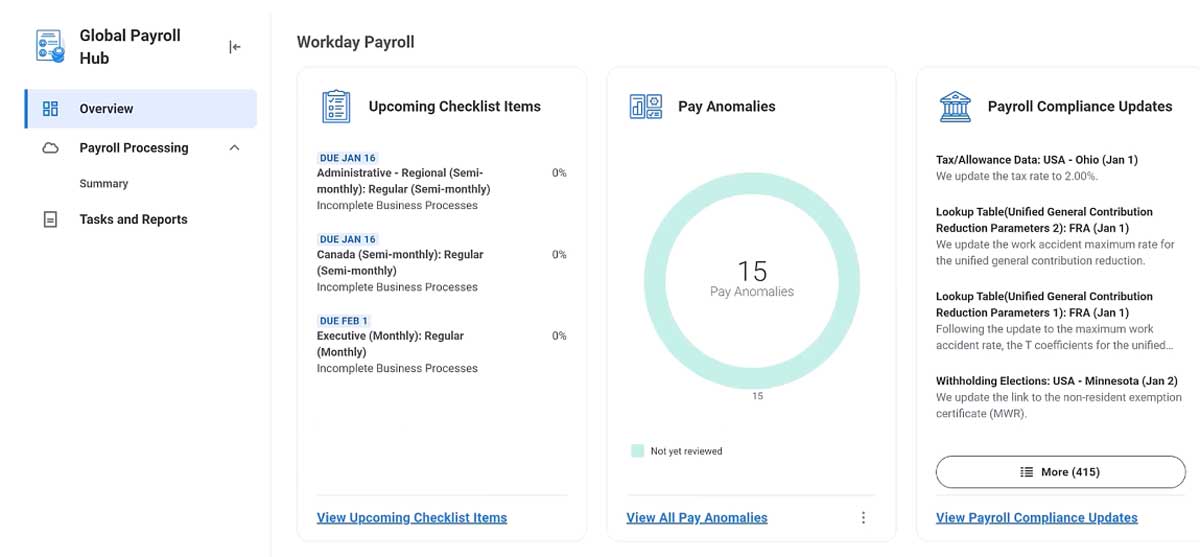The image size is (1200, 557).
Task: Click the Not yet reviewed legend swatch
Action: pos(637,451)
